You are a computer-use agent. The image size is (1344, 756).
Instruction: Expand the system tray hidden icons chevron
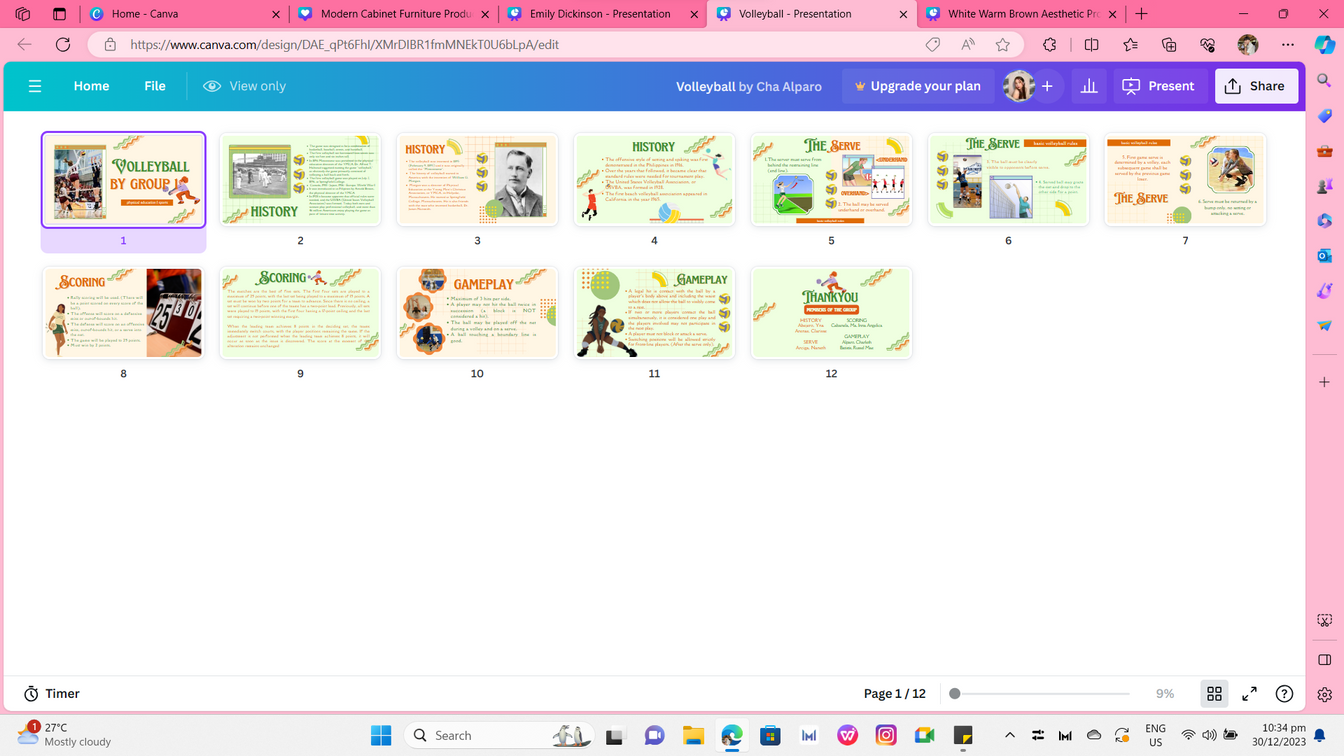(1009, 735)
